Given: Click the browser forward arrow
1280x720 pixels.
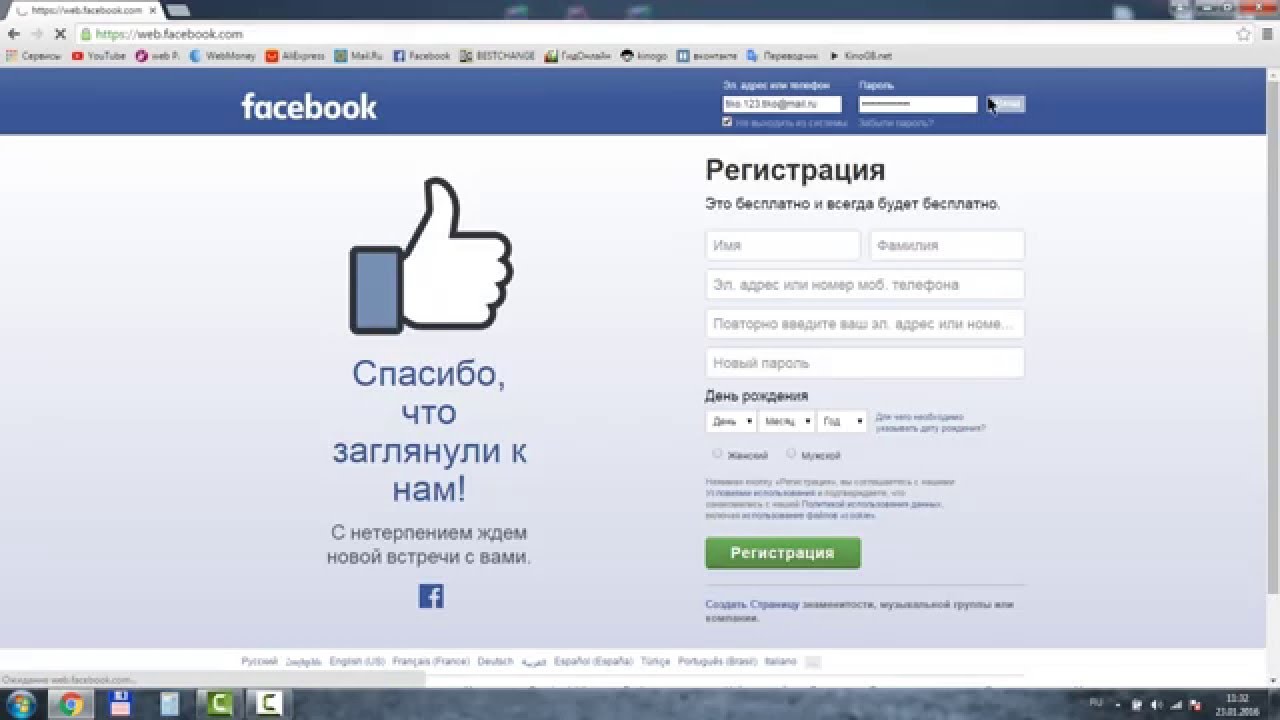Looking at the screenshot, I should [36, 34].
